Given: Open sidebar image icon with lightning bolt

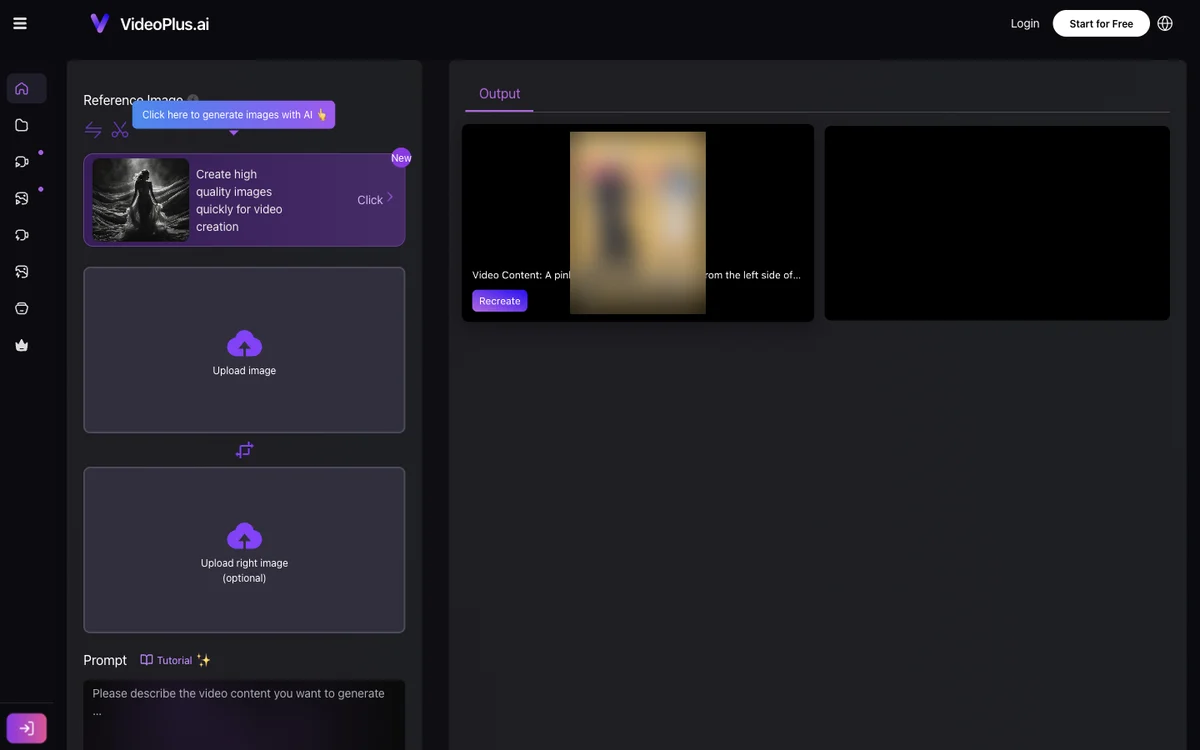Looking at the screenshot, I should coord(22,271).
